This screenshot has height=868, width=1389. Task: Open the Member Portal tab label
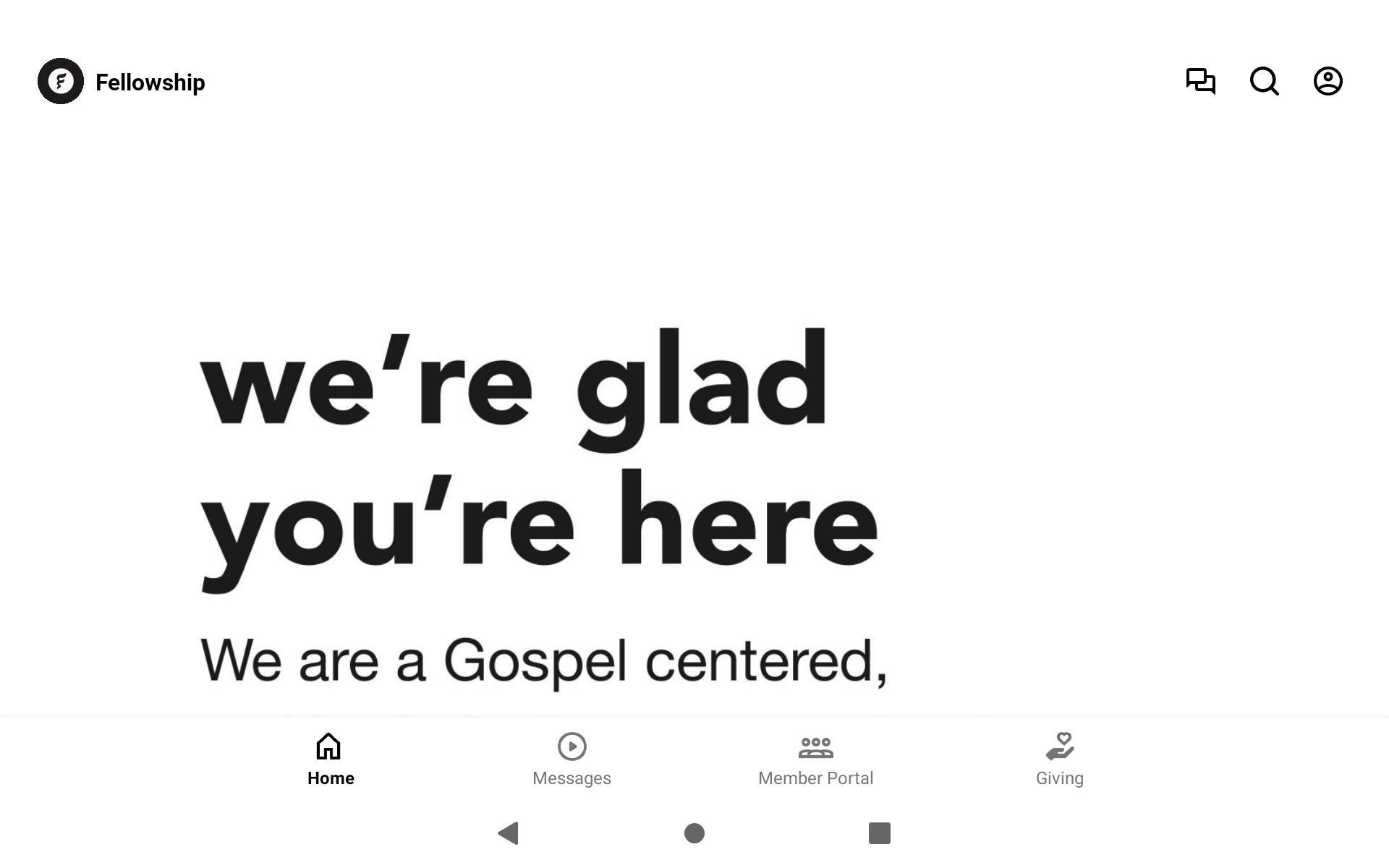815,778
